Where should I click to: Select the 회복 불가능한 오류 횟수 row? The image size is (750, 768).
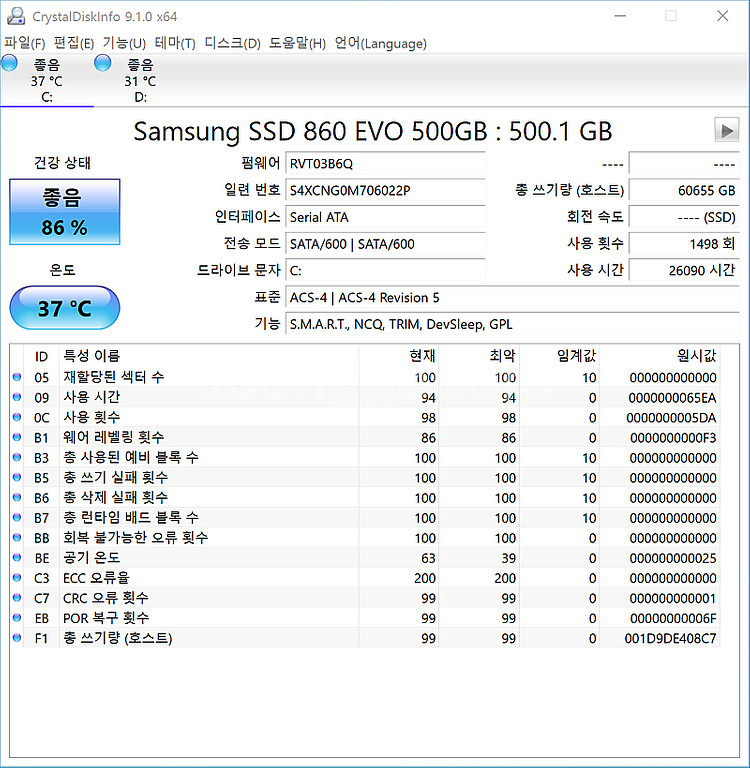tap(364, 537)
